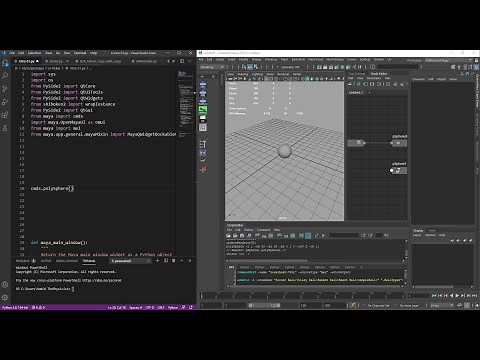Click the Maya auto keyframe toggle icon
This screenshot has height=360, width=480.
pos(353,305)
